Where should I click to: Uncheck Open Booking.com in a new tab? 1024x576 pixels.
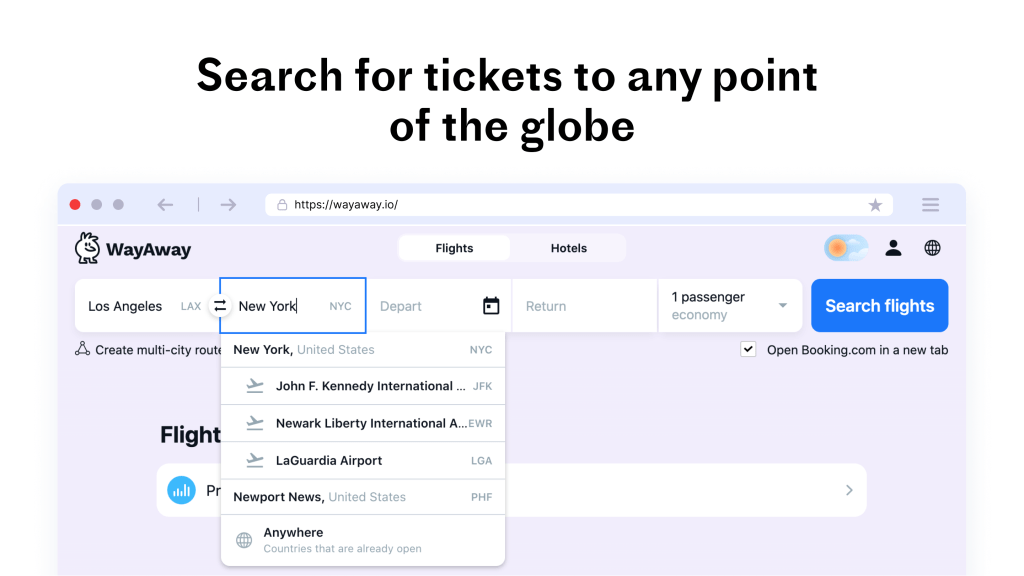coord(748,349)
